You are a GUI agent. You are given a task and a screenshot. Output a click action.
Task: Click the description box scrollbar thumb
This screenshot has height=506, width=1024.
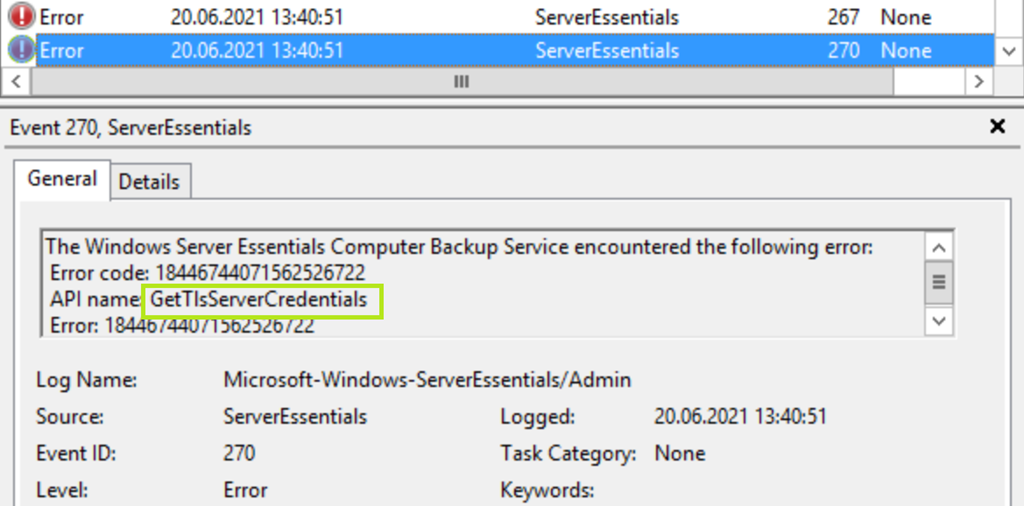(x=939, y=281)
